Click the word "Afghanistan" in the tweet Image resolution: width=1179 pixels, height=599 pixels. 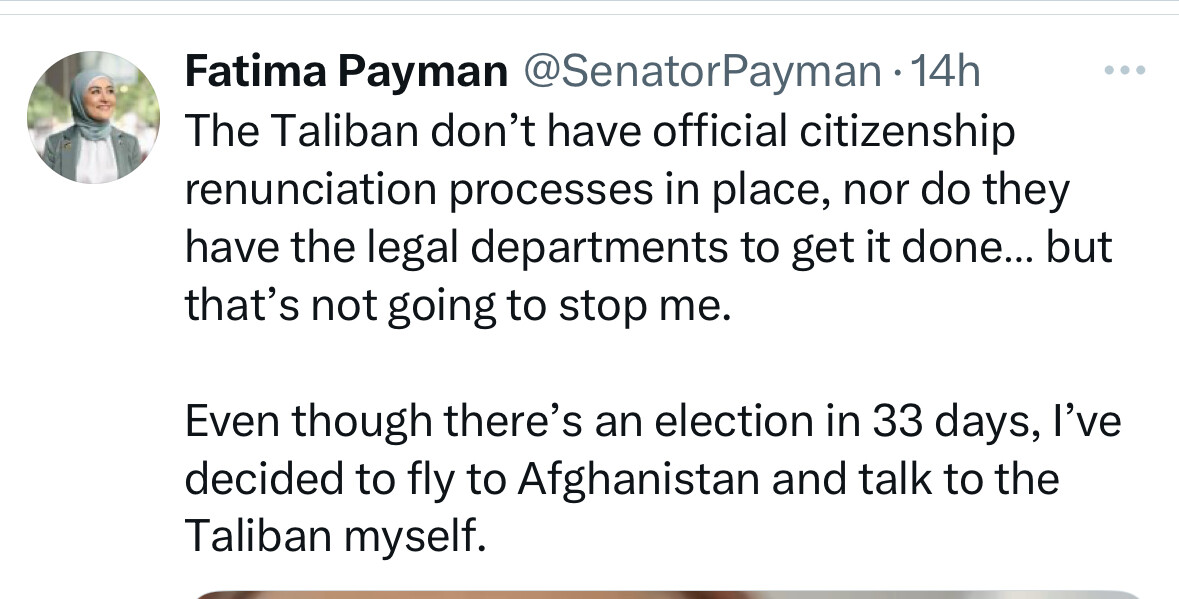tap(631, 480)
